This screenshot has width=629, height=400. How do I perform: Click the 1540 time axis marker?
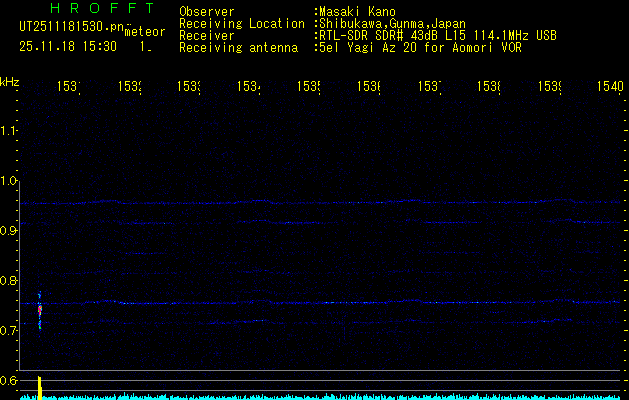609,87
